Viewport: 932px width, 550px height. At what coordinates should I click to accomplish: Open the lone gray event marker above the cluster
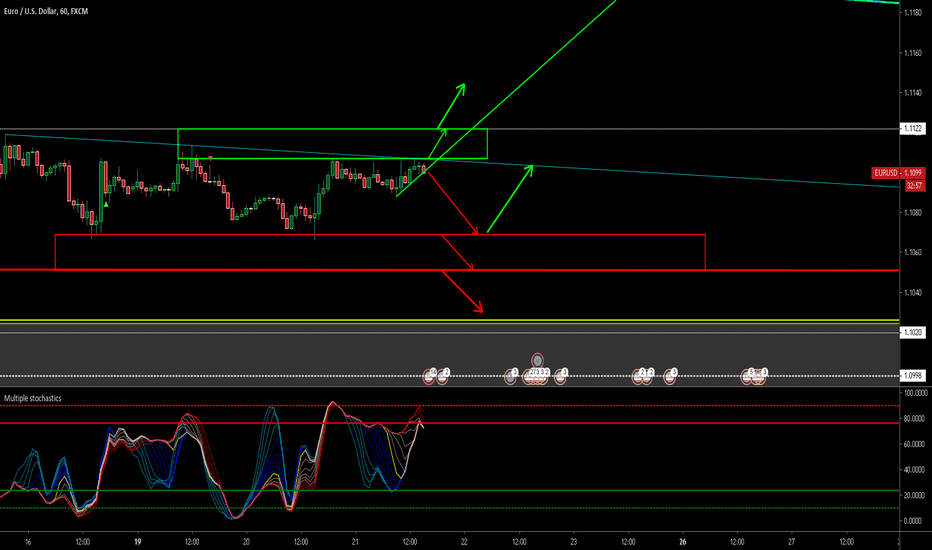[537, 360]
